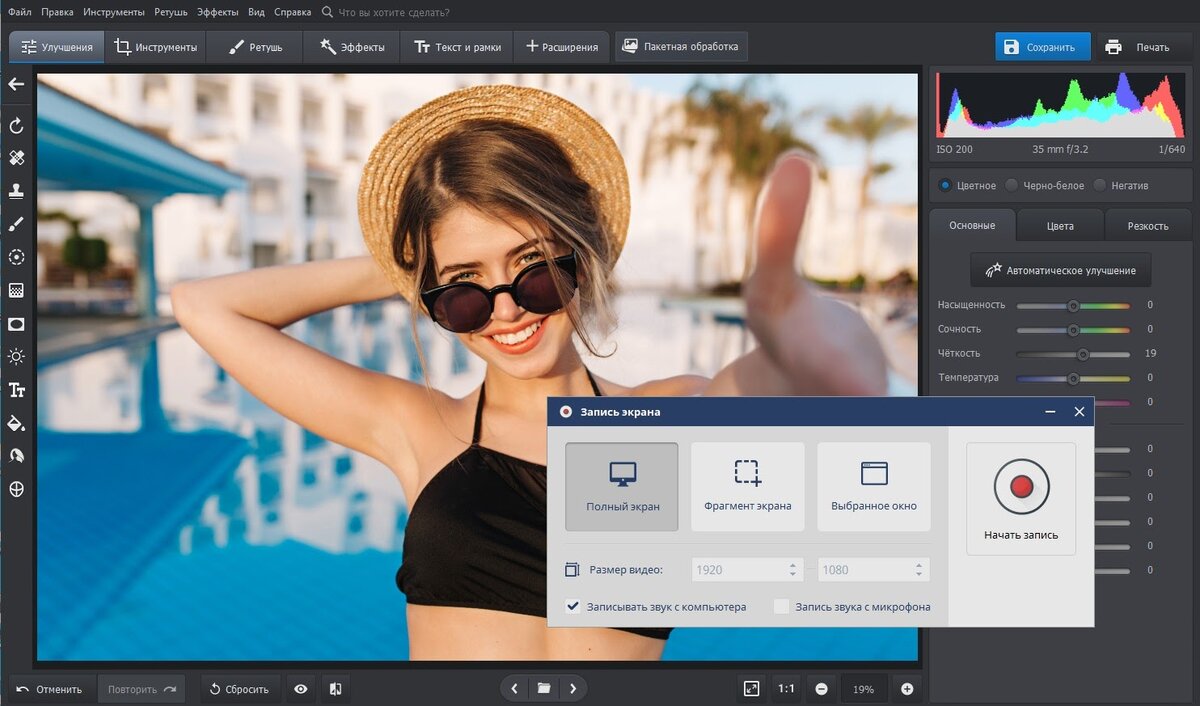Screen dimensions: 1200x706
Task: Open the sun-shaped brightness tool
Action: tap(16, 356)
